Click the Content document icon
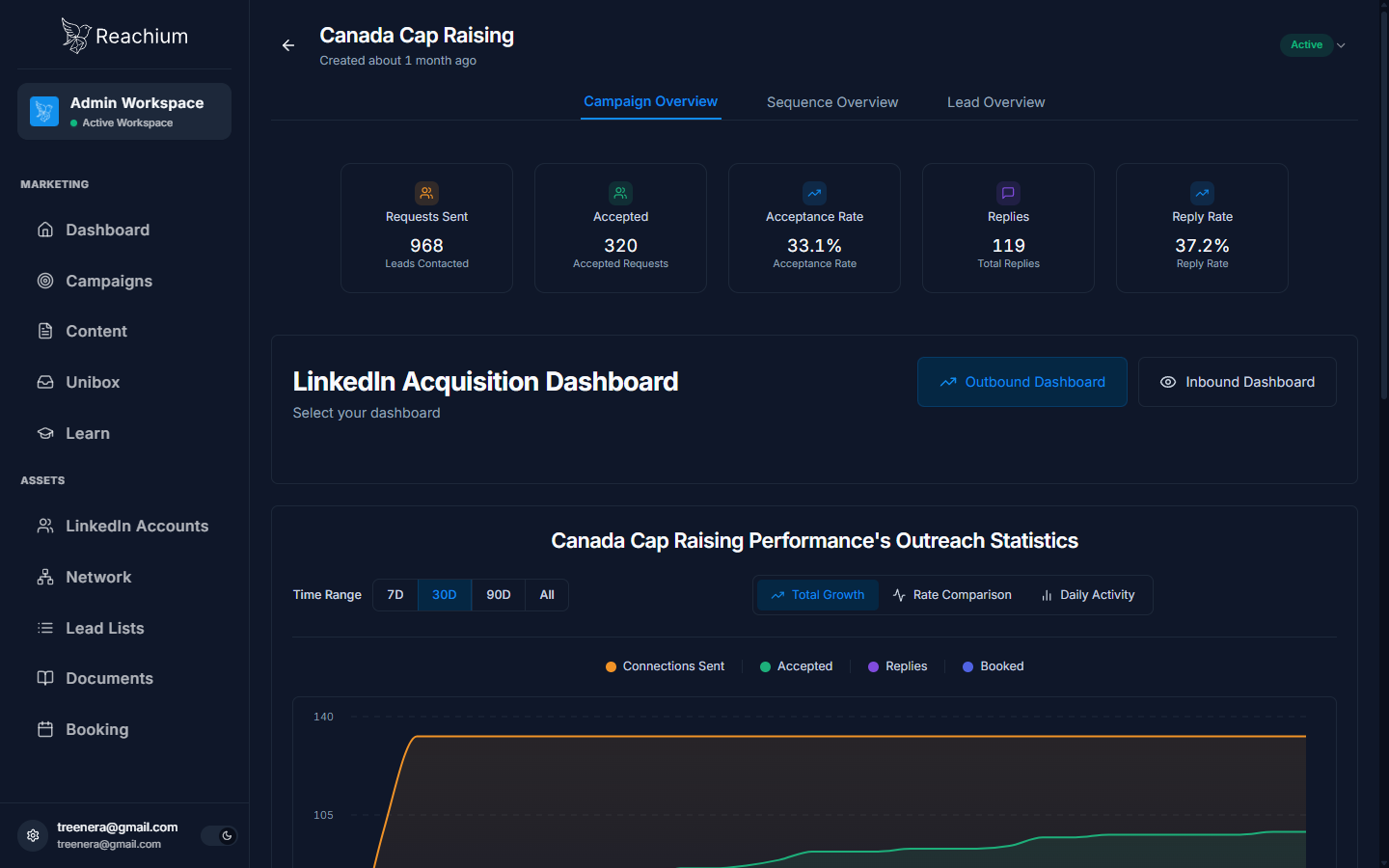This screenshot has height=868, width=1389. point(45,331)
